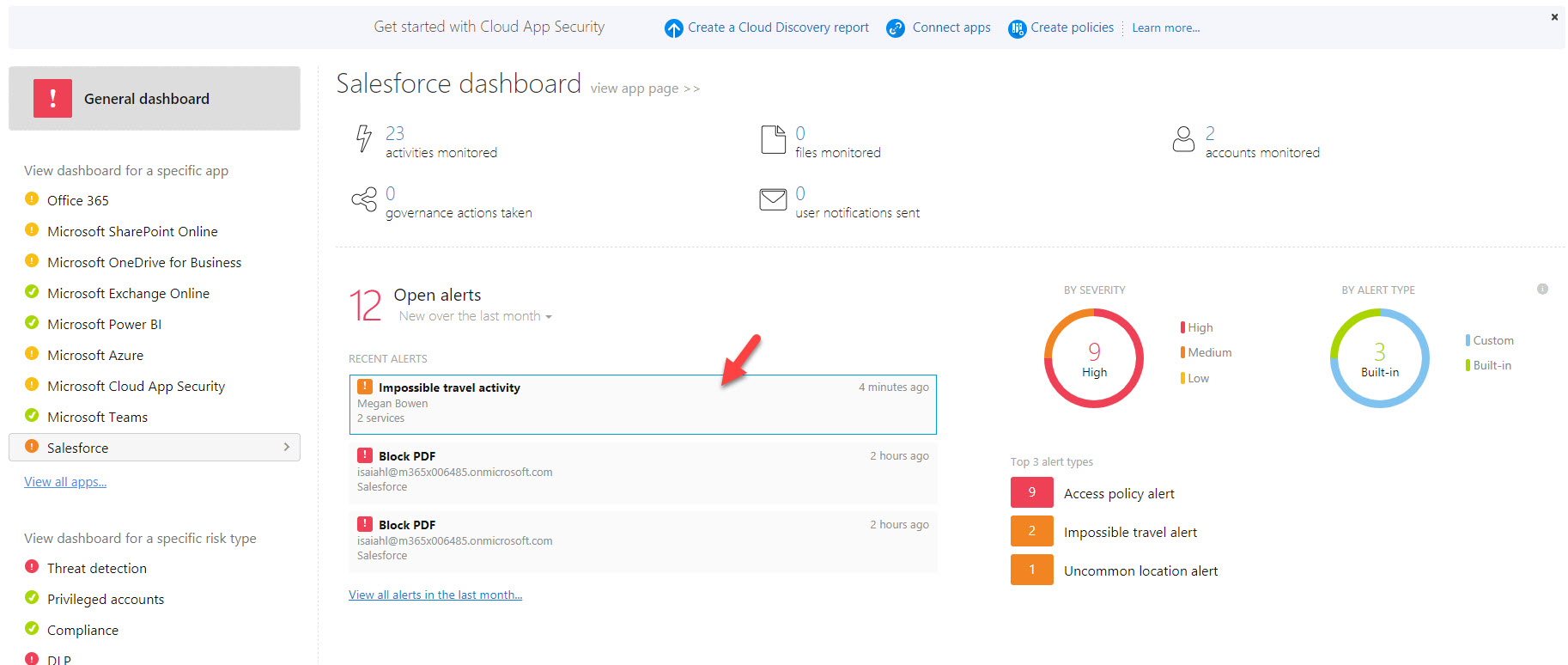1568x665 pixels.
Task: Click the 23 activities monitored count
Action: click(x=395, y=133)
